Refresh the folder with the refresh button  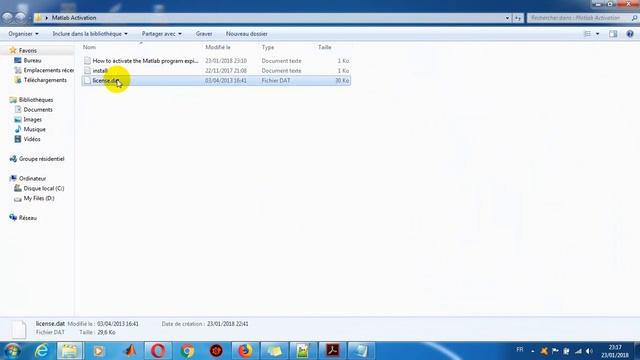click(x=518, y=18)
